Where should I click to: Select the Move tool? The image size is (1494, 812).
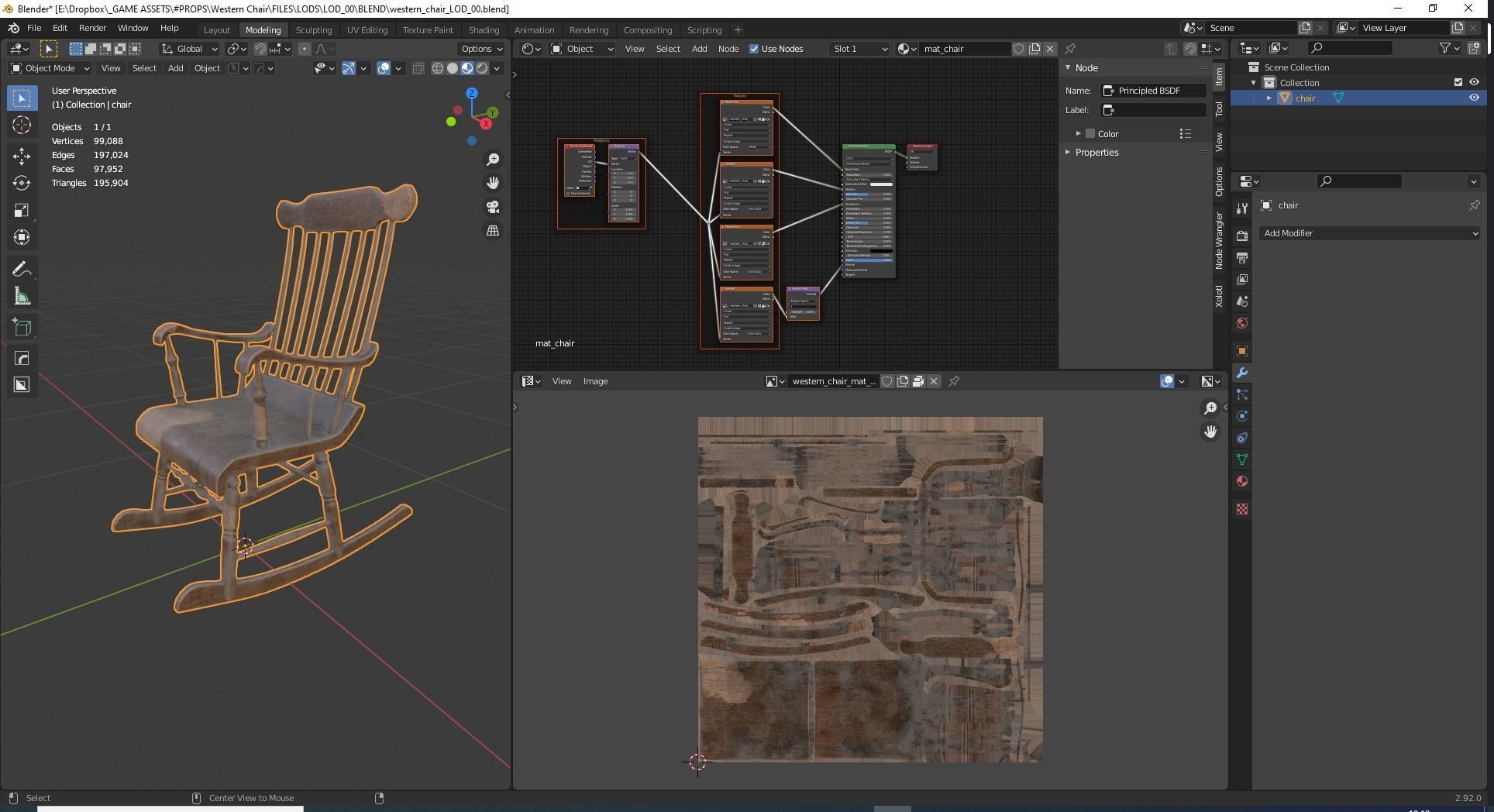(x=22, y=156)
